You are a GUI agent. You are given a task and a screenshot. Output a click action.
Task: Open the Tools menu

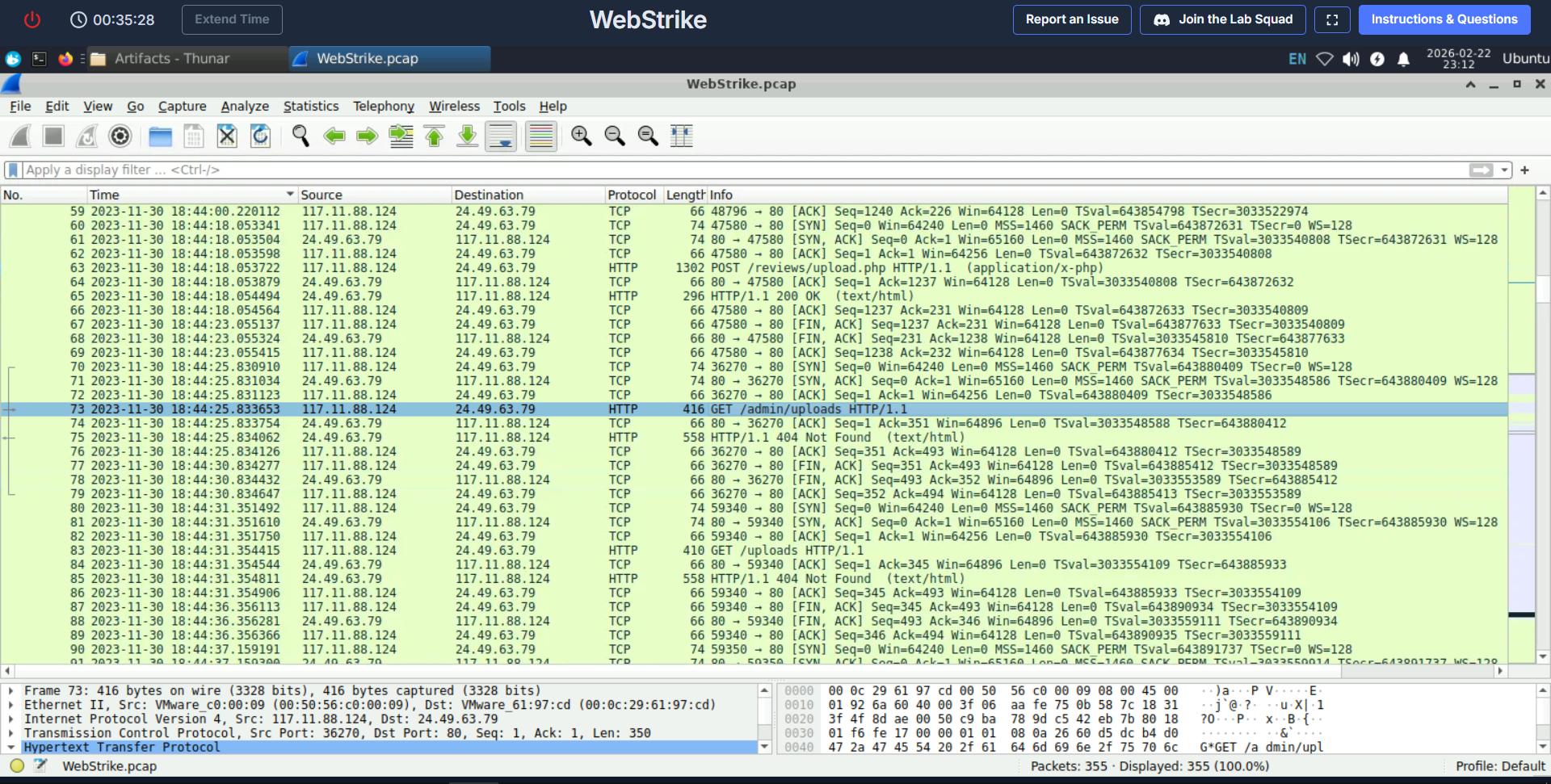click(509, 107)
